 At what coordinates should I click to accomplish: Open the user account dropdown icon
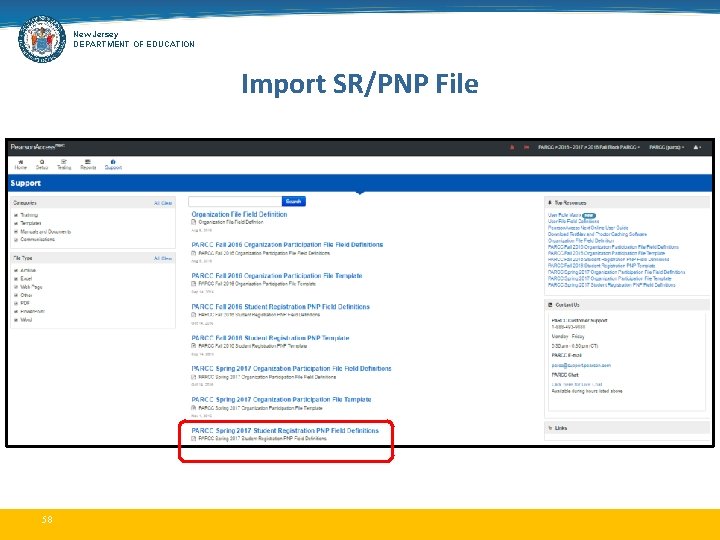697,147
